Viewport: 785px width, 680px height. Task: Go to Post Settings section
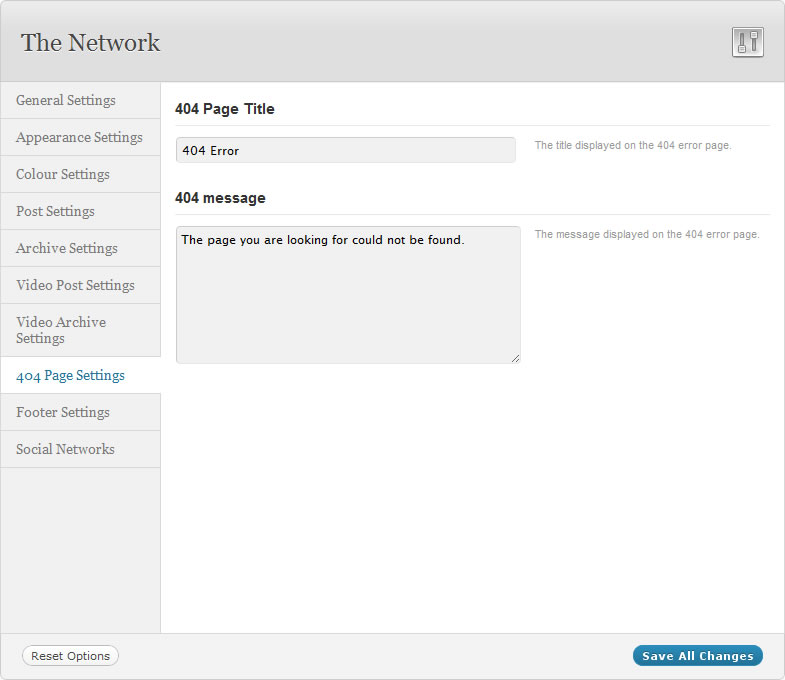point(55,211)
